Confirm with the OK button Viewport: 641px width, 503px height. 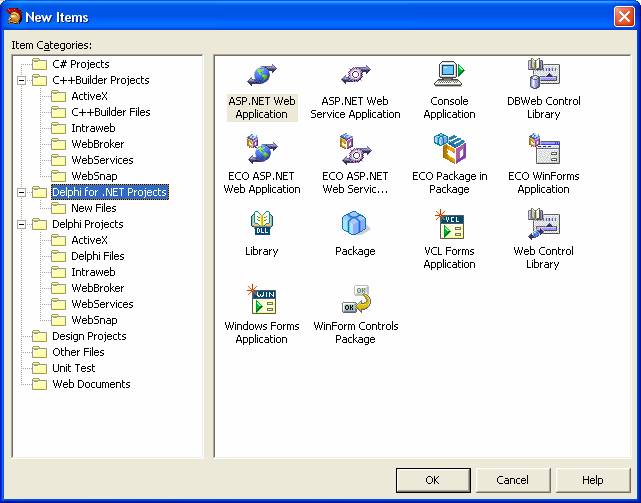433,480
